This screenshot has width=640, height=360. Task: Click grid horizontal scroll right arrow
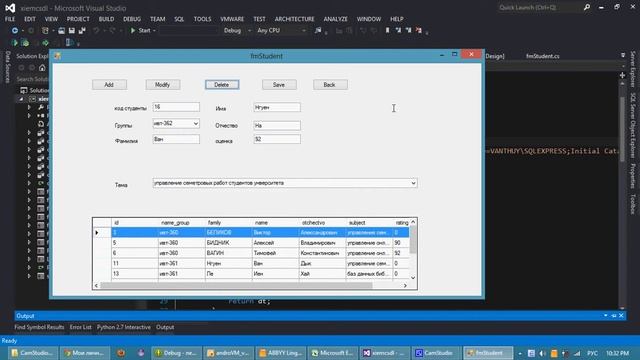click(x=405, y=286)
